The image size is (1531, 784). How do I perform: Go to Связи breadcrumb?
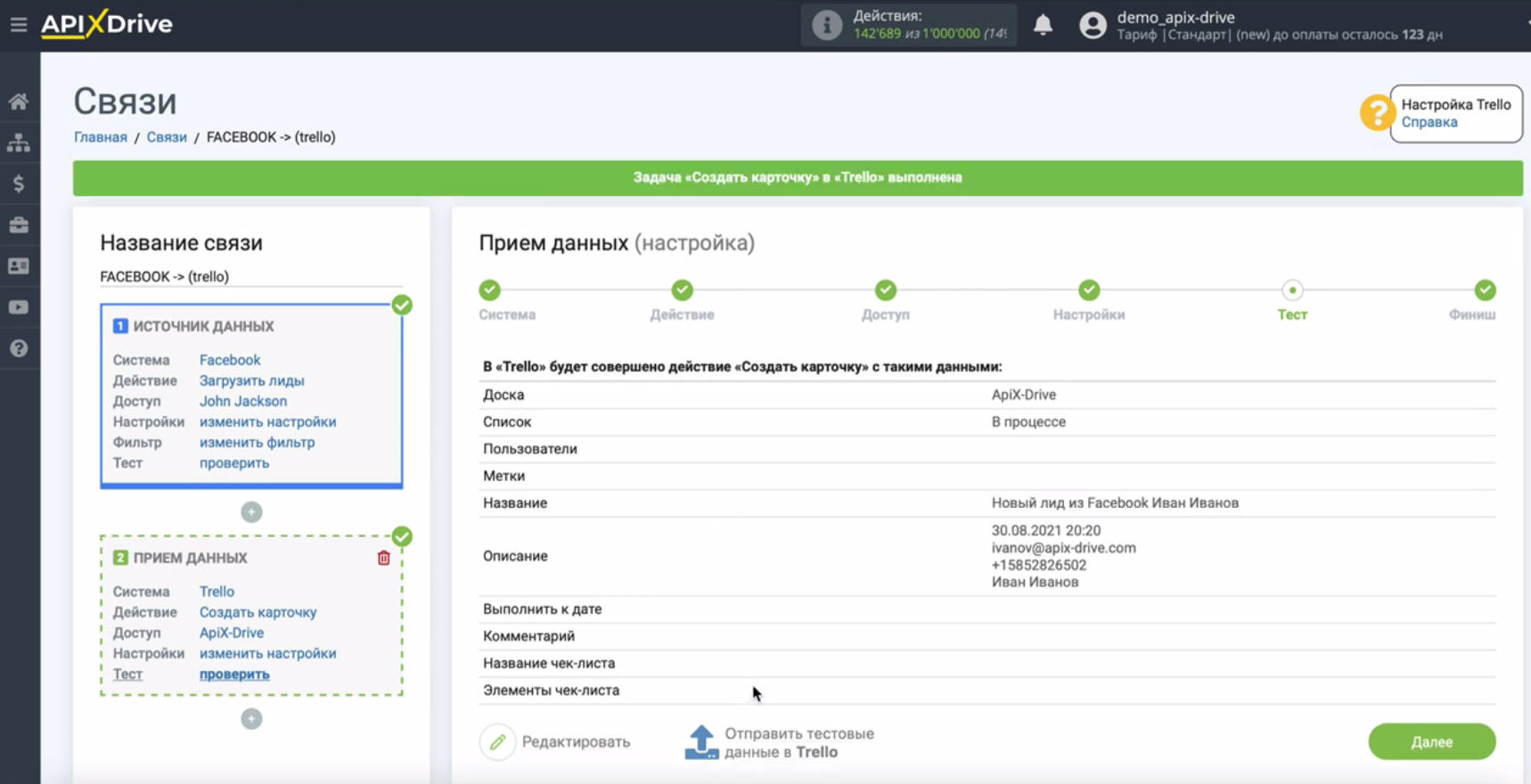[167, 137]
